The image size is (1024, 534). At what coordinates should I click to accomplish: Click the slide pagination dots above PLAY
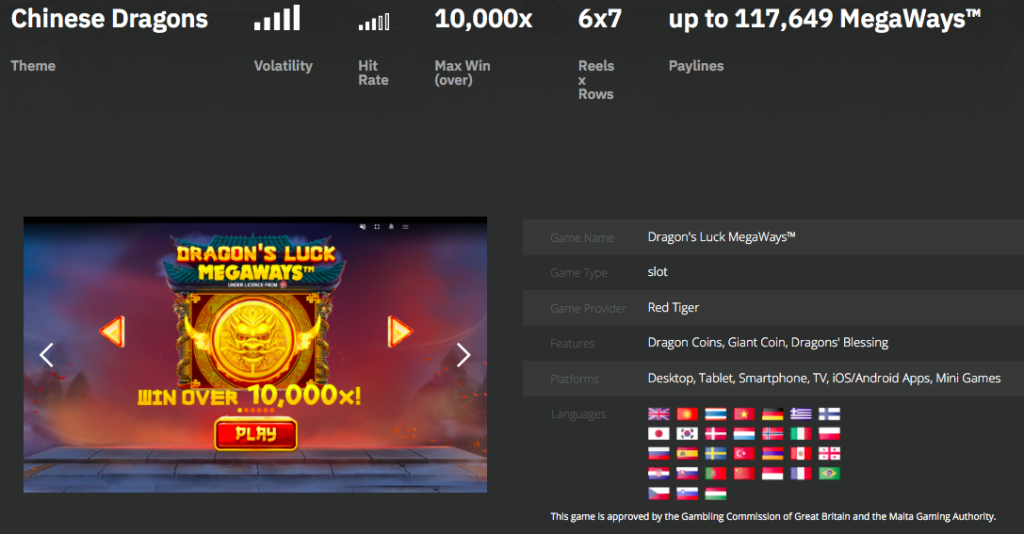(x=256, y=410)
